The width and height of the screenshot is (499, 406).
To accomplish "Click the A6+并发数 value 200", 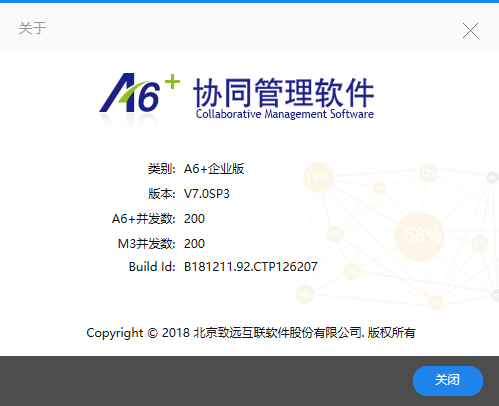I will [194, 219].
